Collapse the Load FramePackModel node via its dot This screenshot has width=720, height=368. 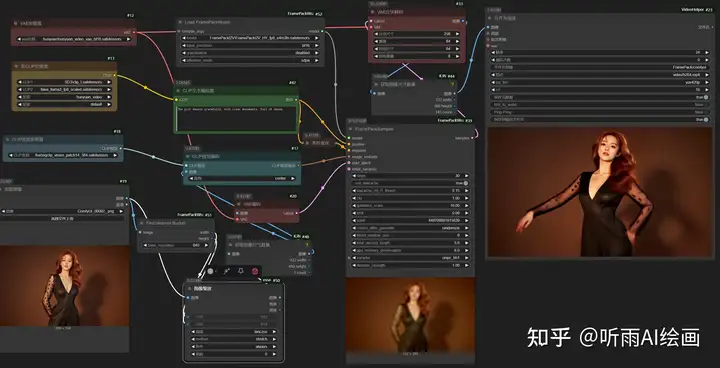[x=180, y=22]
